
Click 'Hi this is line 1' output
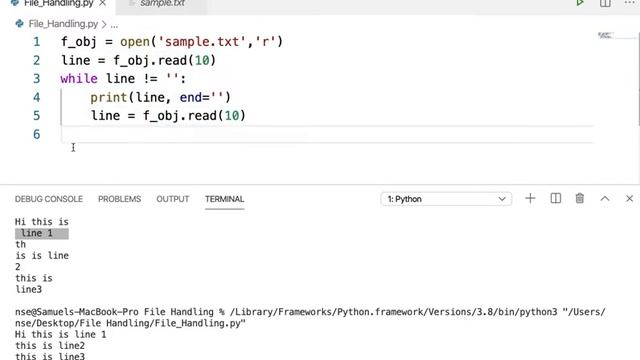pyautogui.click(x=60, y=335)
